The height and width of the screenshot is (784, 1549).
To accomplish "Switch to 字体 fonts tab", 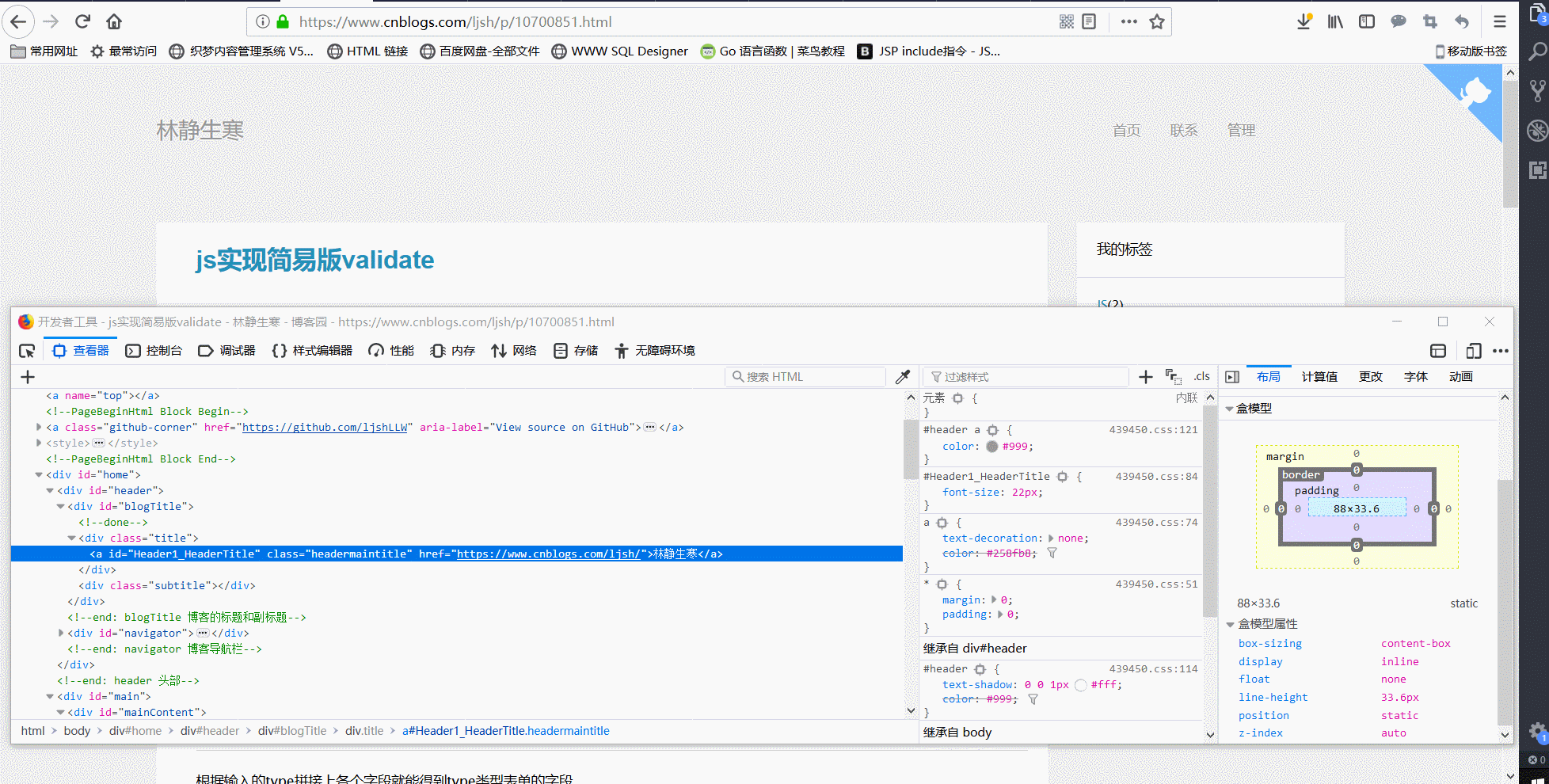I will (1416, 377).
